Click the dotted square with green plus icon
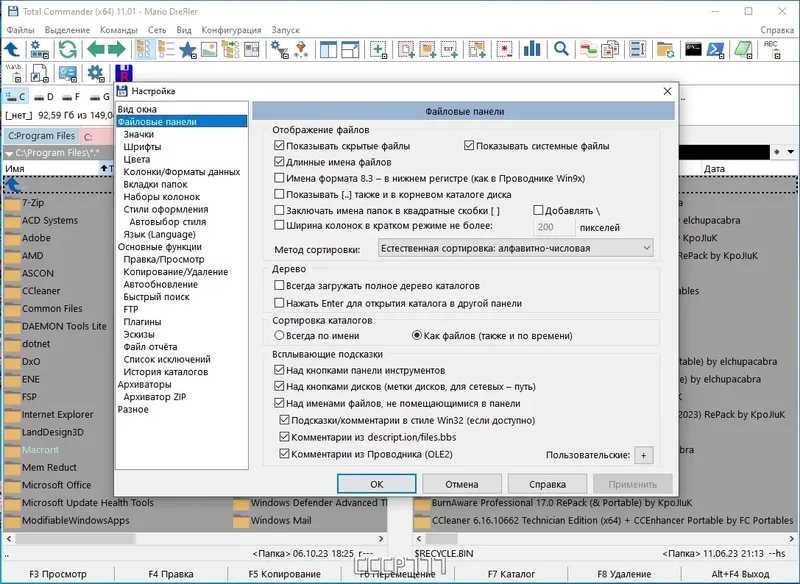 [x=378, y=49]
